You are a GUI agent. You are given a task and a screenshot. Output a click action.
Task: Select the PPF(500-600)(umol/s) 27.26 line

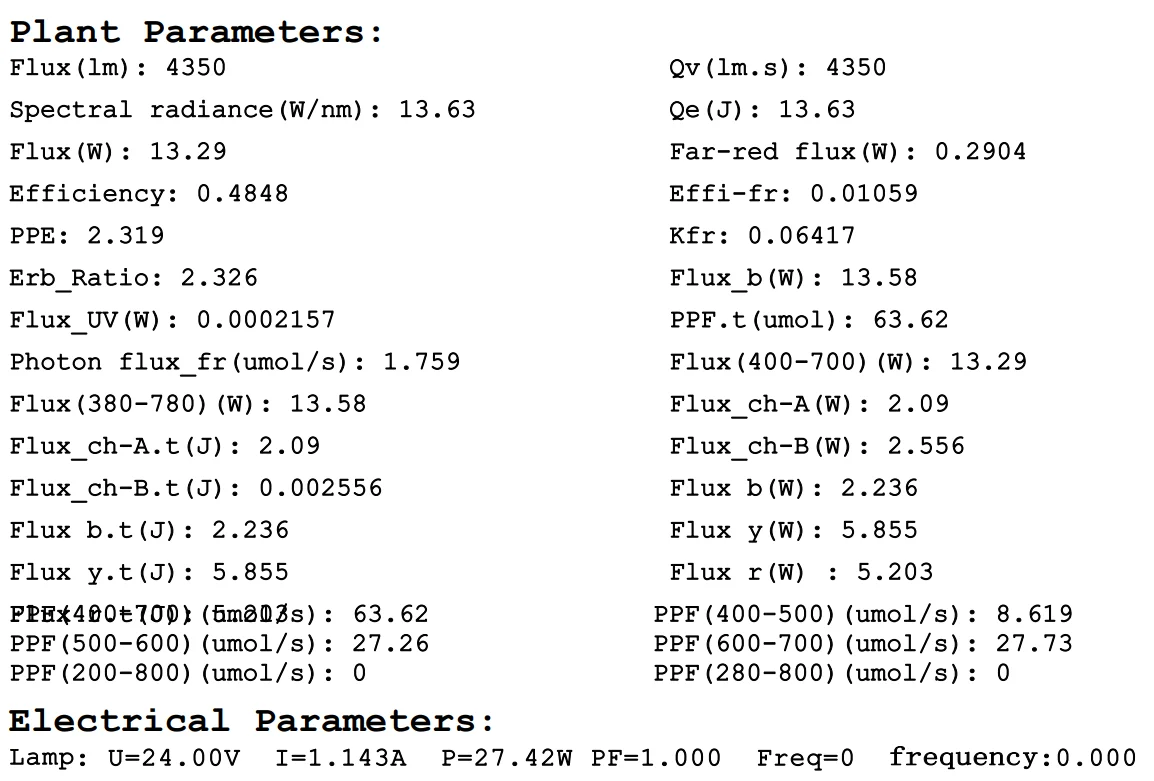click(219, 644)
